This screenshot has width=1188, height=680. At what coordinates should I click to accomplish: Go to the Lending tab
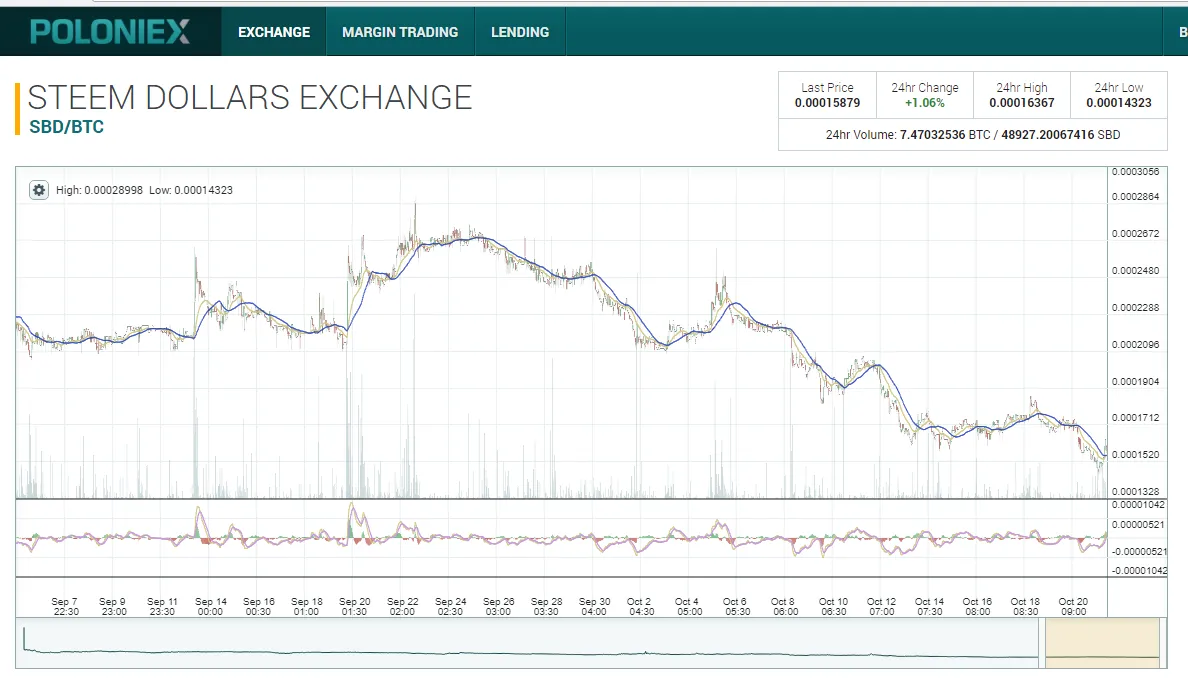point(520,32)
